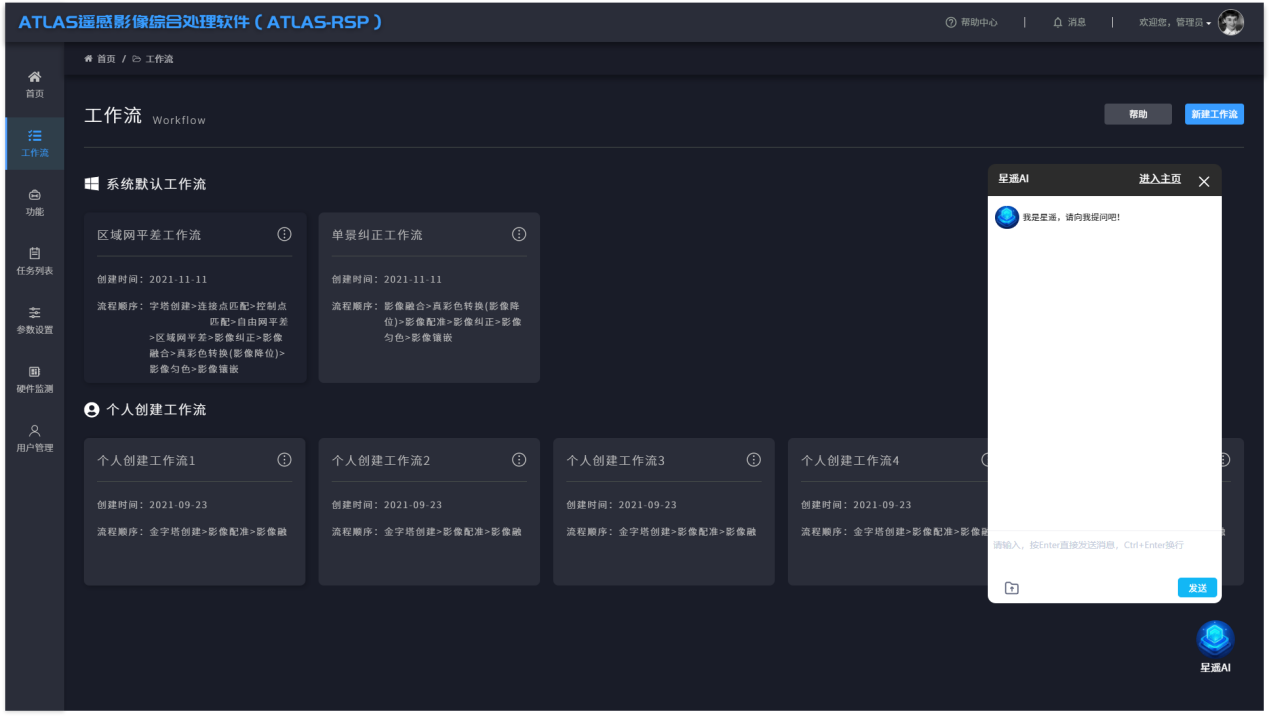Click the chat message input field
Viewport: 1269px width, 716px height.
tap(1103, 553)
